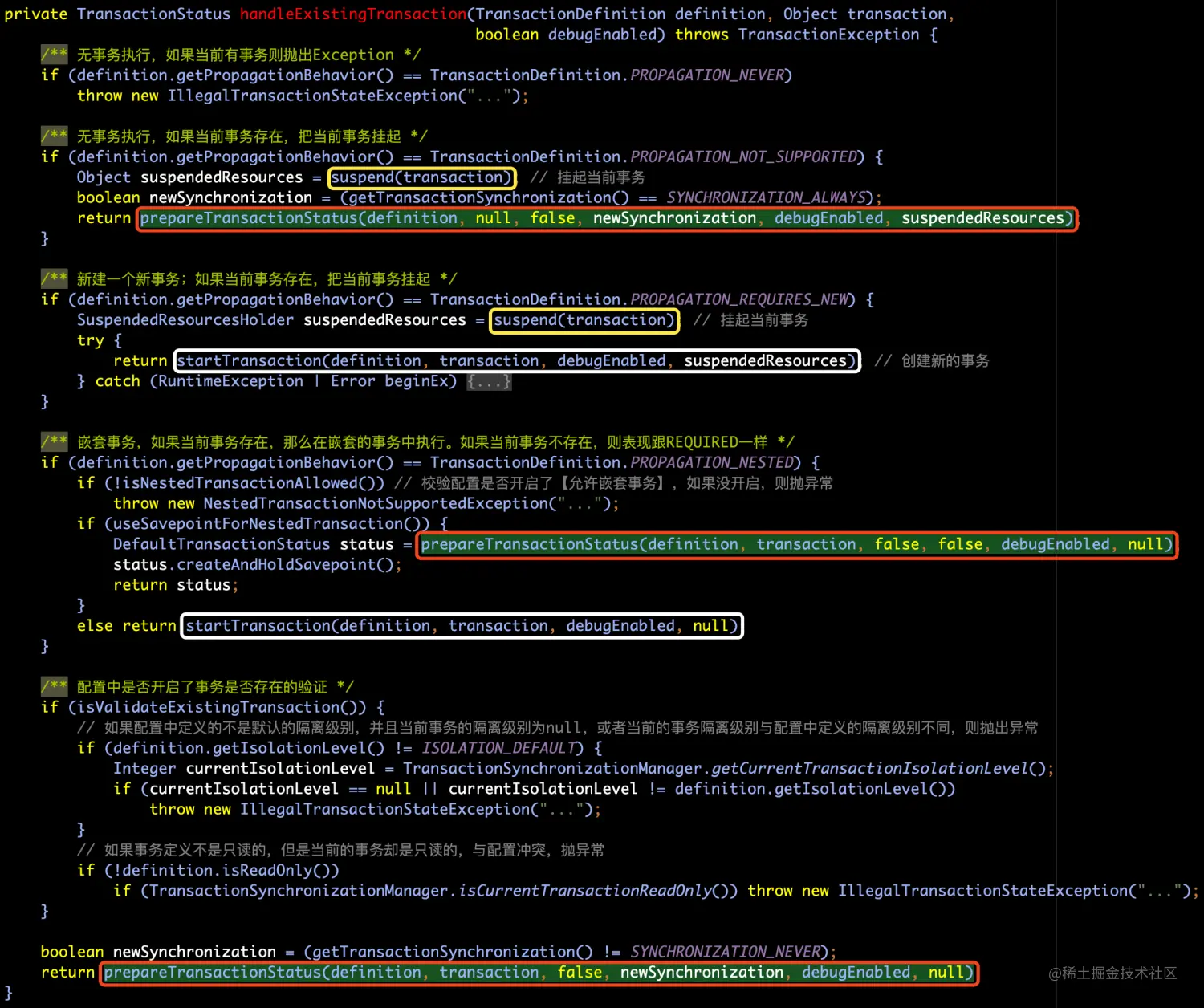Click 'catch (RuntimeException | Error beginEx)' clause

(275, 382)
